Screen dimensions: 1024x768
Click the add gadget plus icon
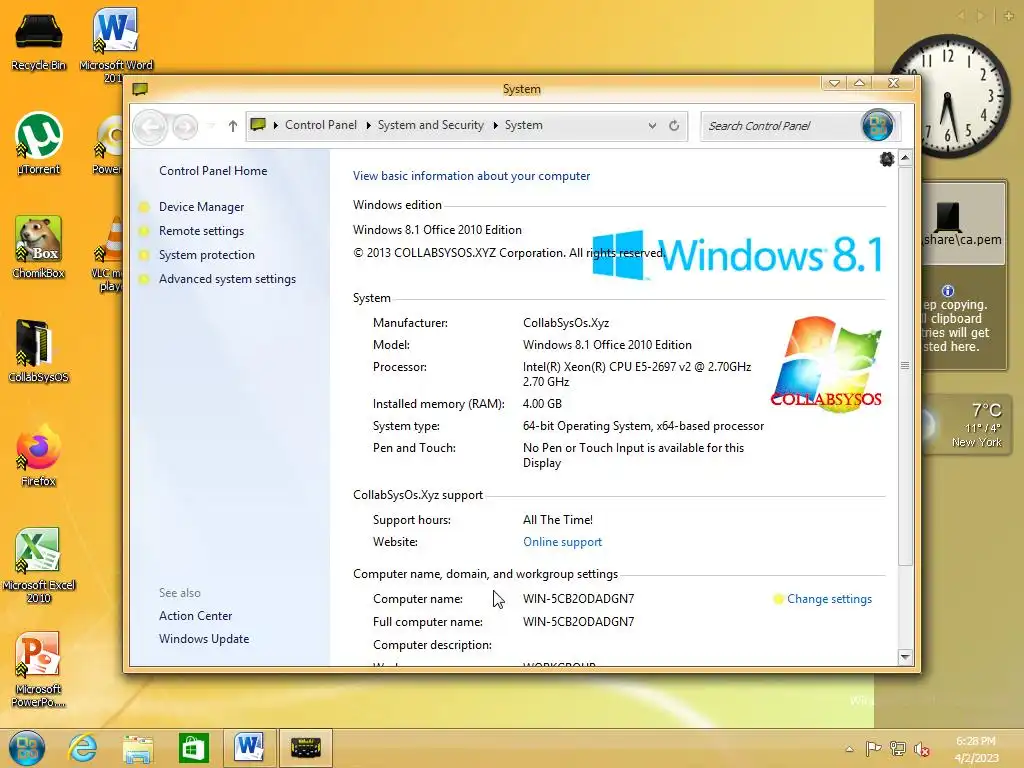tap(1008, 16)
